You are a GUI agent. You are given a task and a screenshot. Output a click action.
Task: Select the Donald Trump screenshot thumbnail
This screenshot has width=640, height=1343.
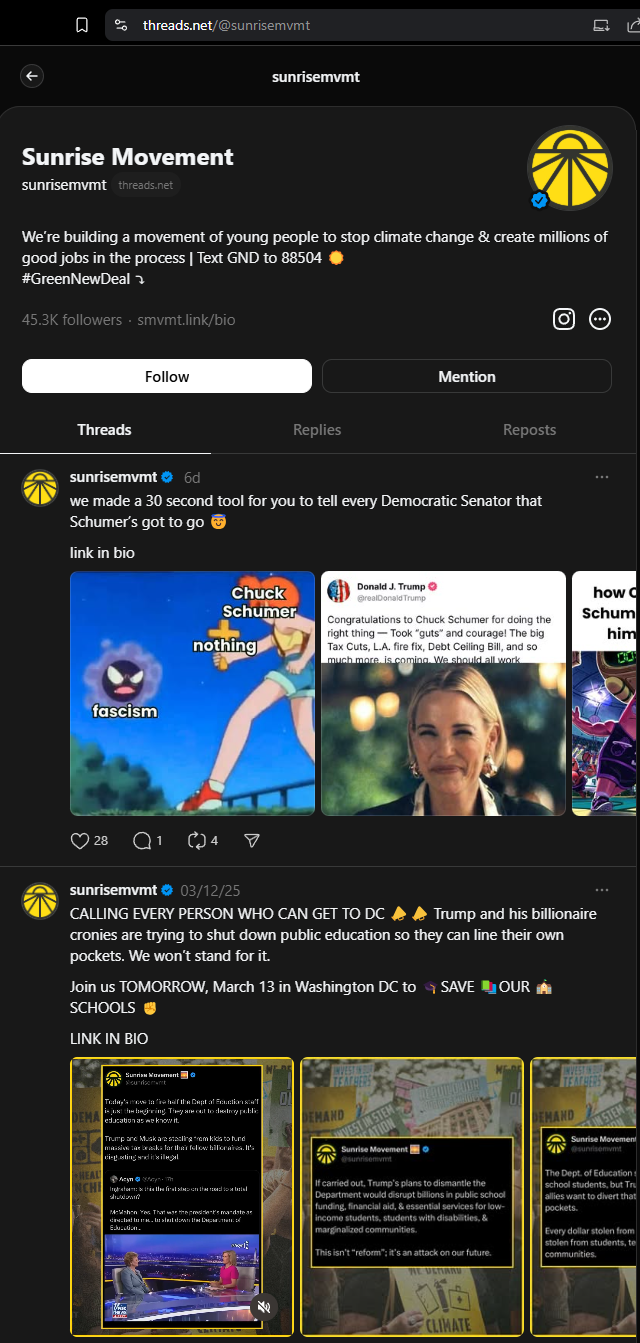pyautogui.click(x=443, y=692)
